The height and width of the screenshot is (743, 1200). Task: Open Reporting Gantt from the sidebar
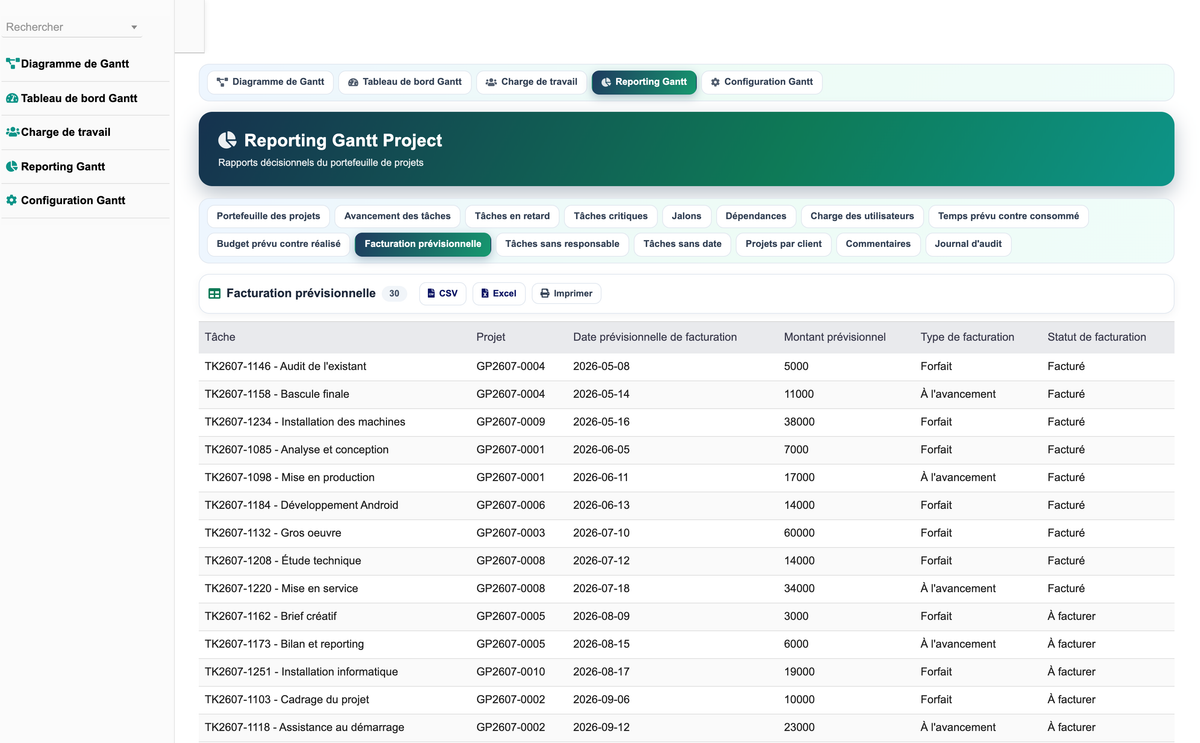coord(63,166)
